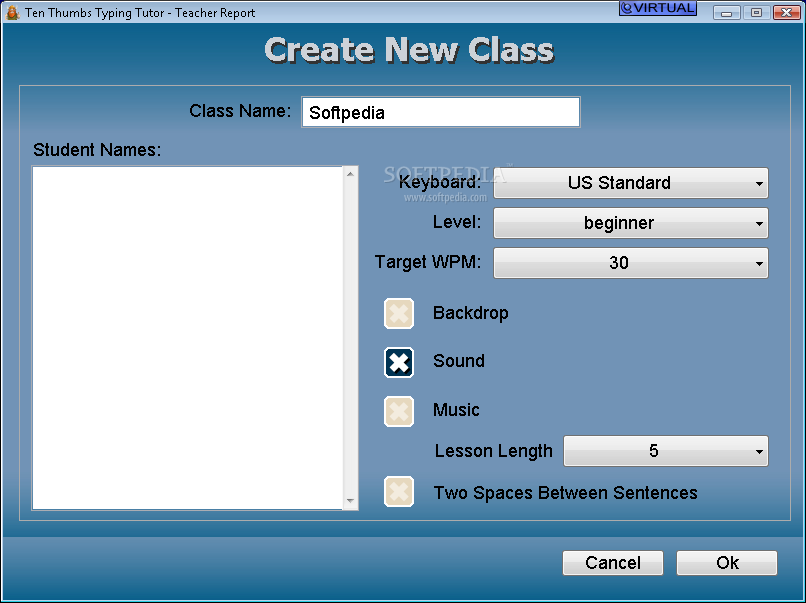
Task: Open the Lesson Length dropdown showing 5
Action: (x=666, y=451)
